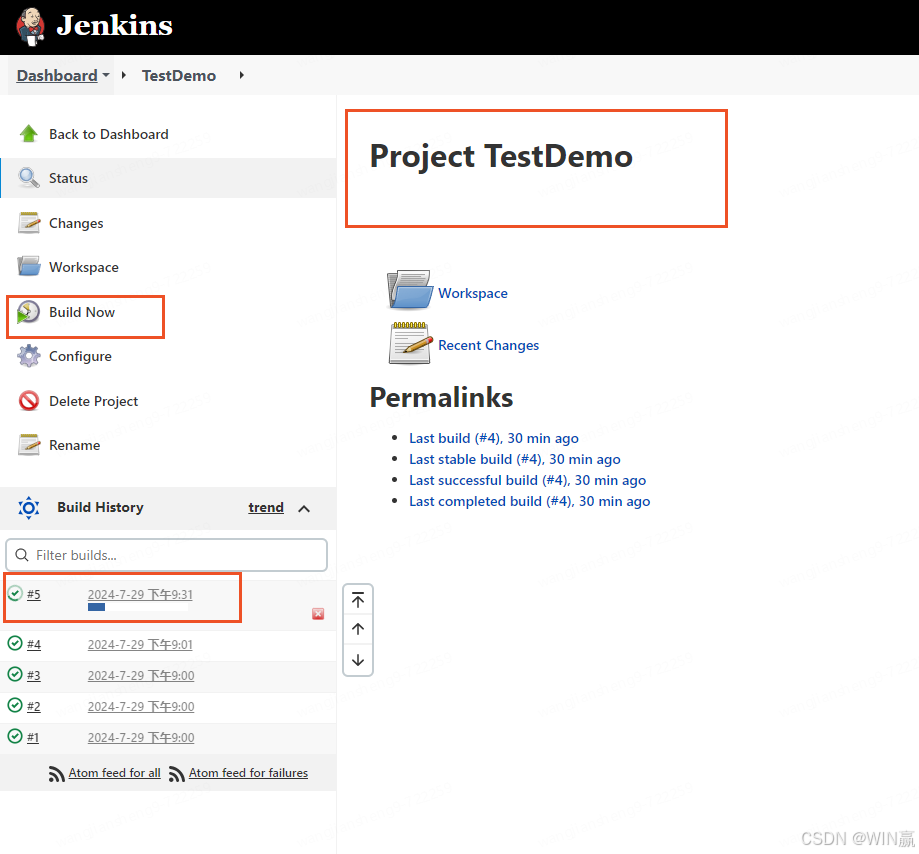Click build #2 timestamp 2024-7-29 下午9:00

(x=141, y=707)
